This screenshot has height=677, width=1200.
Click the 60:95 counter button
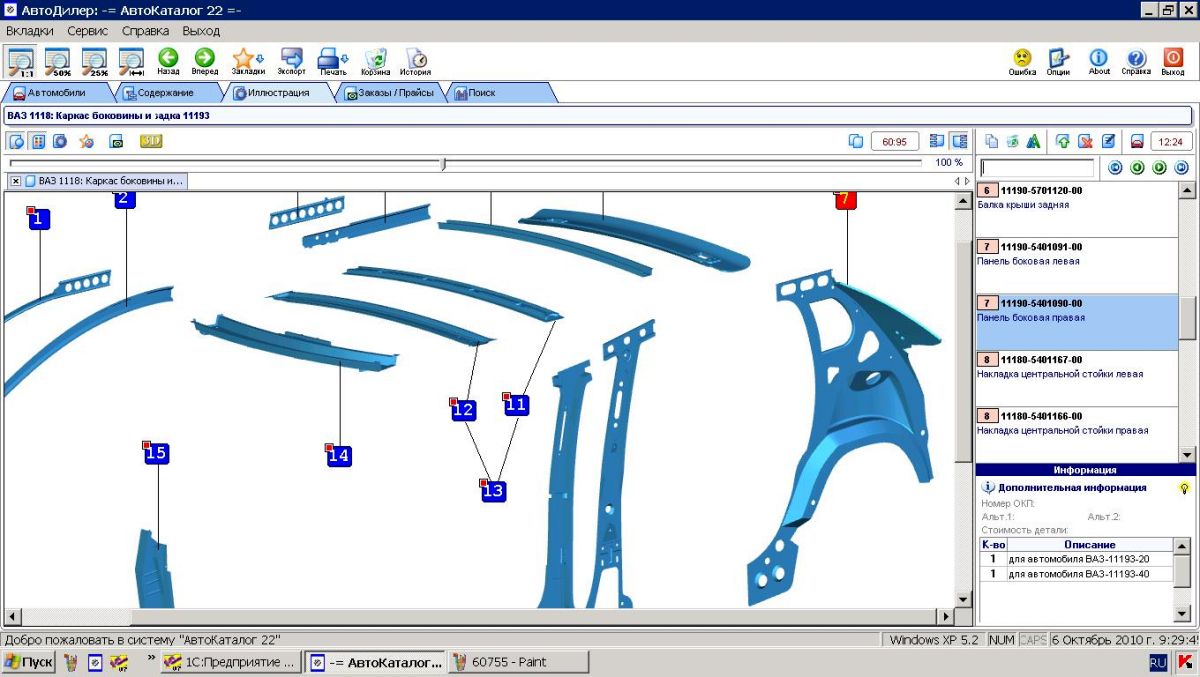pyautogui.click(x=895, y=141)
